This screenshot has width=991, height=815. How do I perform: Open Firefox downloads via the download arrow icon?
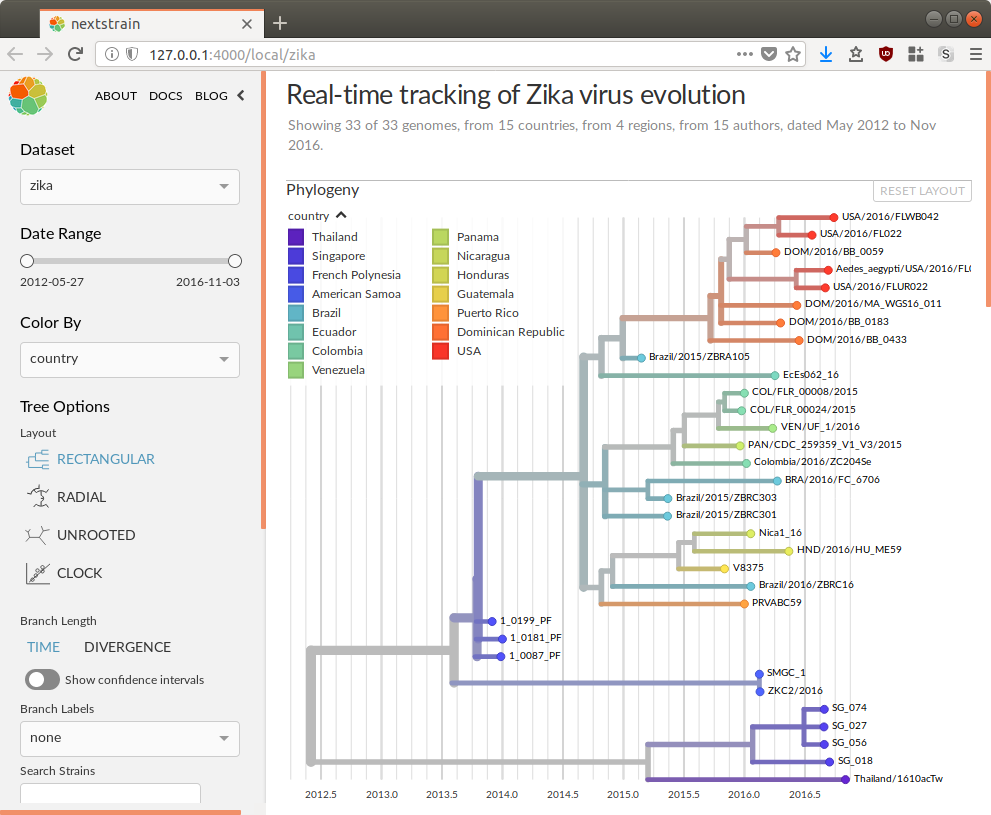pos(824,53)
